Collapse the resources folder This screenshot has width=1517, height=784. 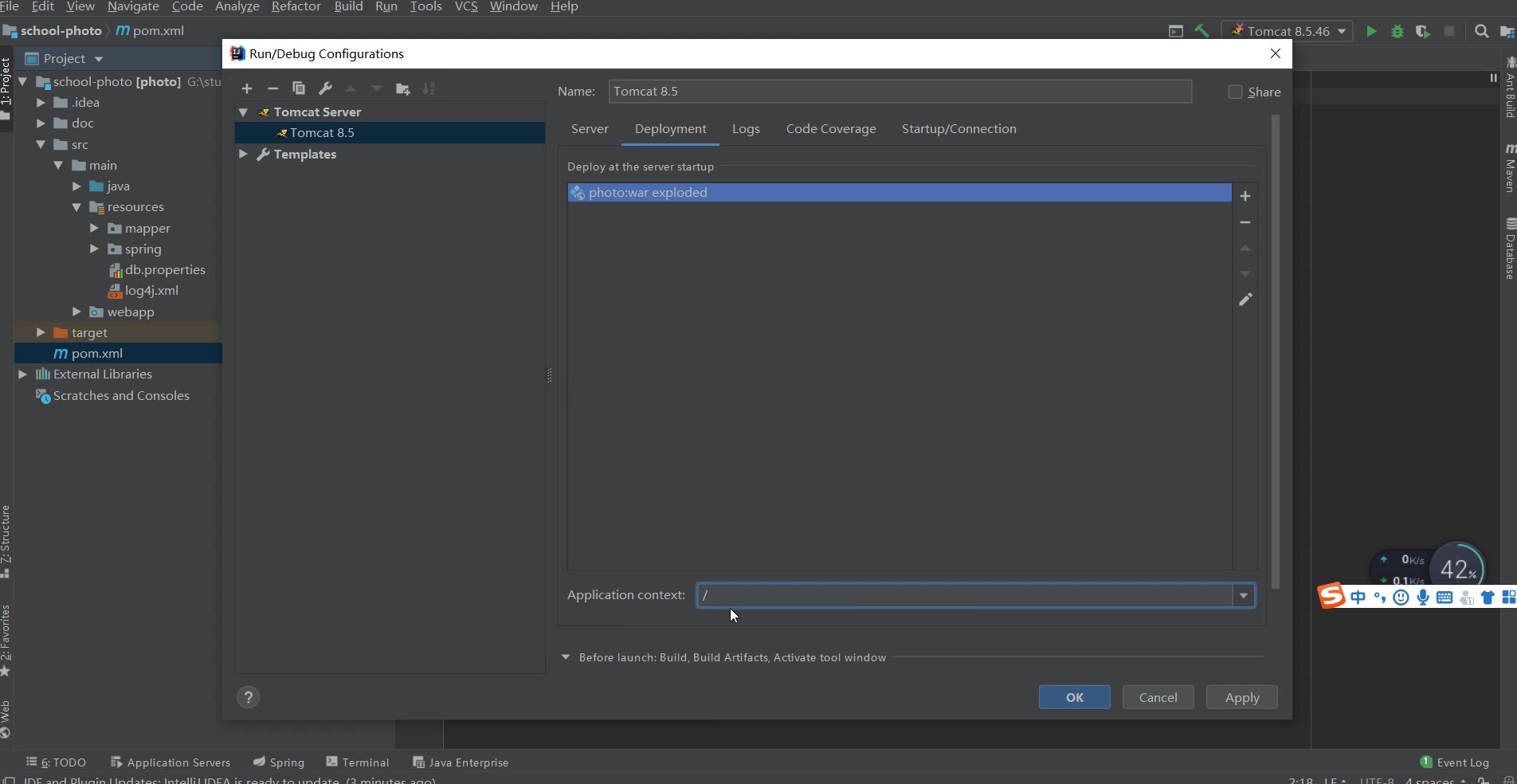point(76,207)
